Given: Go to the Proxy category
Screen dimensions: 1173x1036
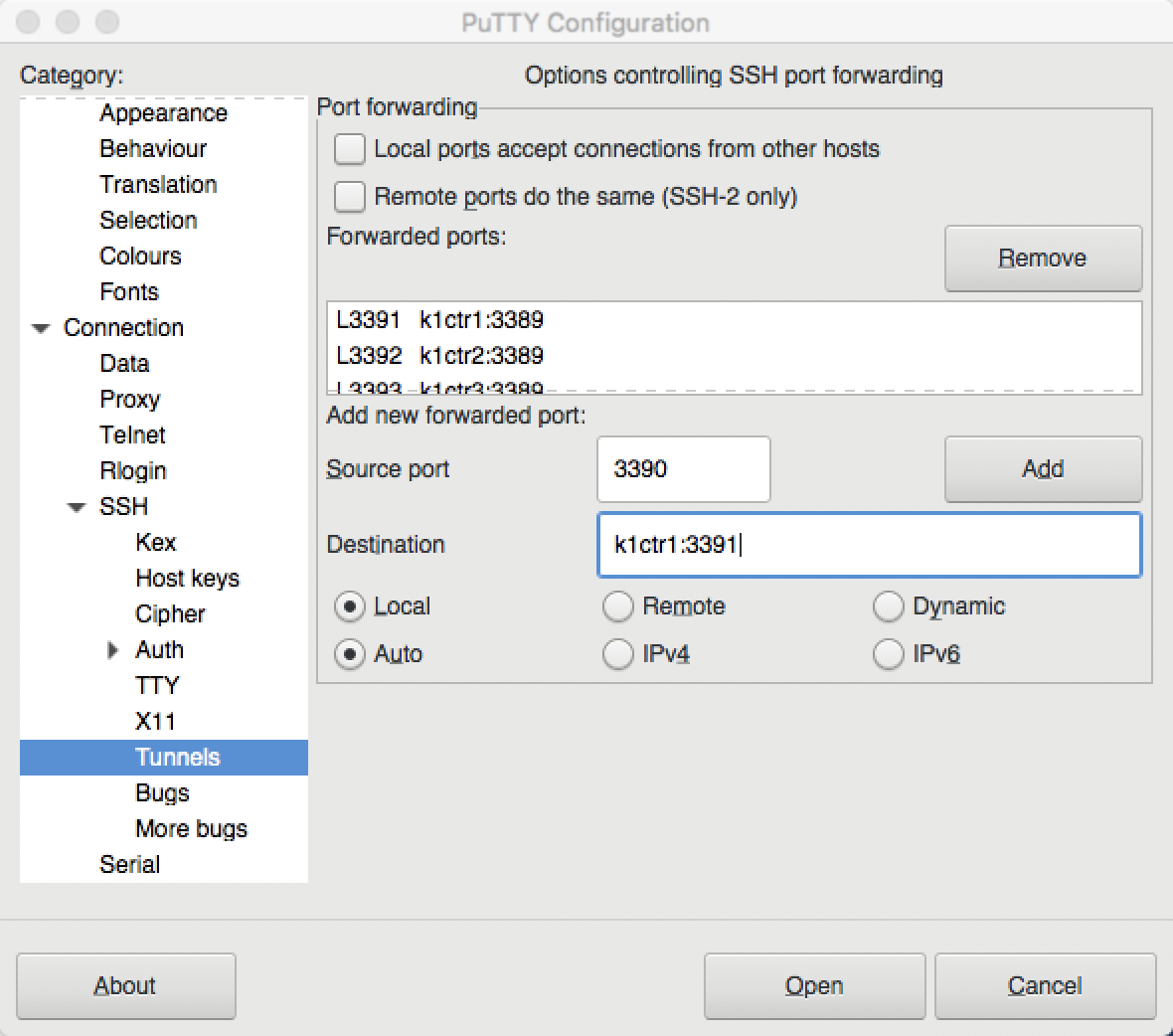Looking at the screenshot, I should tap(130, 400).
